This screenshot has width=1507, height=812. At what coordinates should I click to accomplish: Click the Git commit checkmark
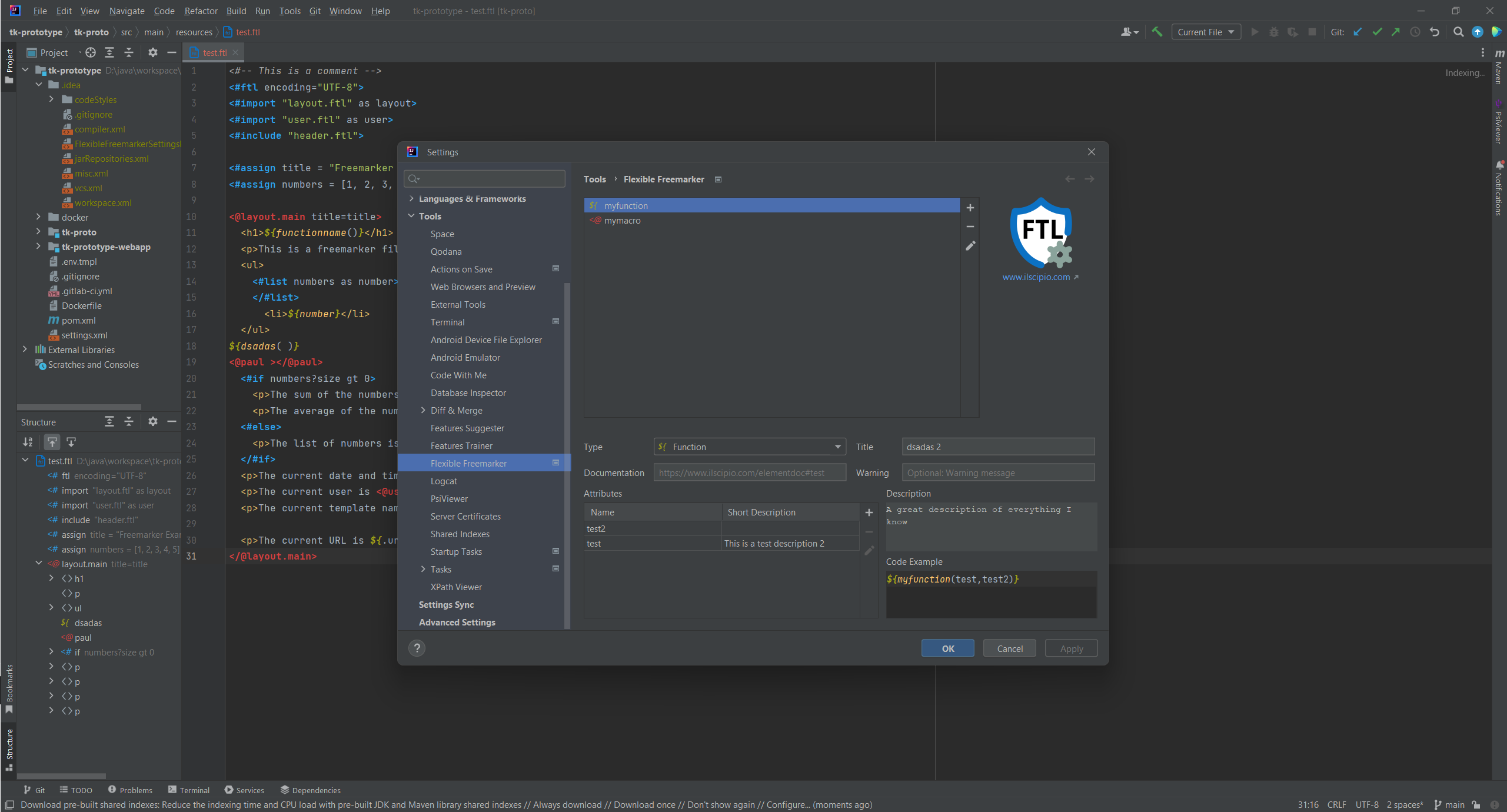tap(1377, 32)
